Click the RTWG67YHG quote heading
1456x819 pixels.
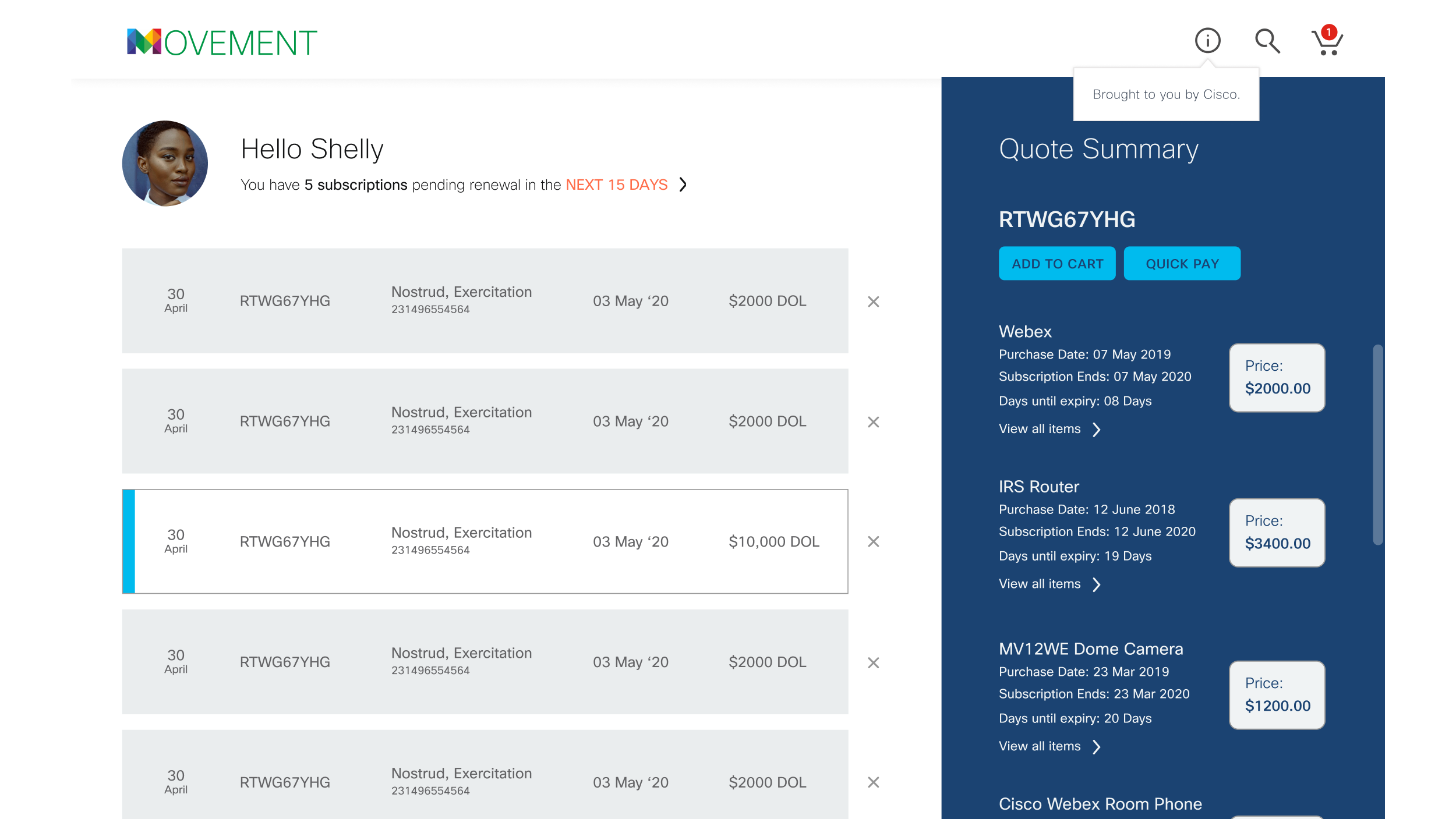coord(1067,219)
